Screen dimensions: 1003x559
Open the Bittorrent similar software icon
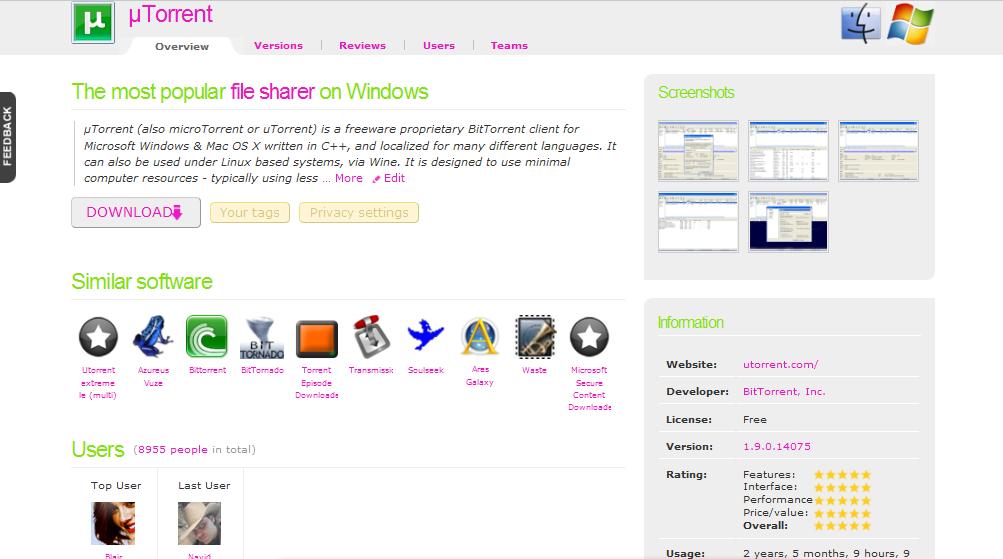[207, 337]
